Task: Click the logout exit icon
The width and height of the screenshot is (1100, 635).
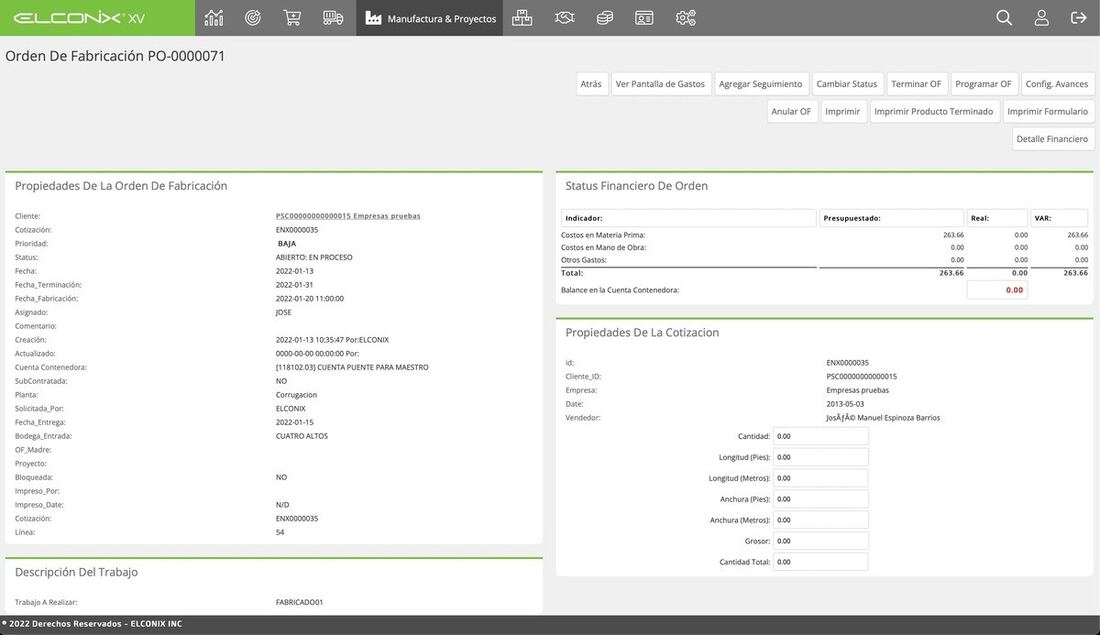Action: 1078,18
